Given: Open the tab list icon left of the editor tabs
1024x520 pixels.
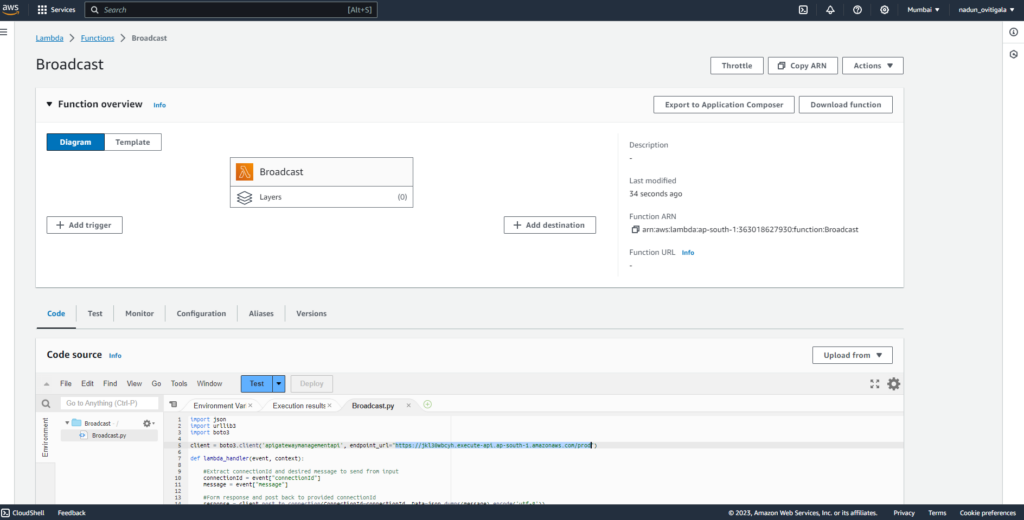Looking at the screenshot, I should 173,405.
